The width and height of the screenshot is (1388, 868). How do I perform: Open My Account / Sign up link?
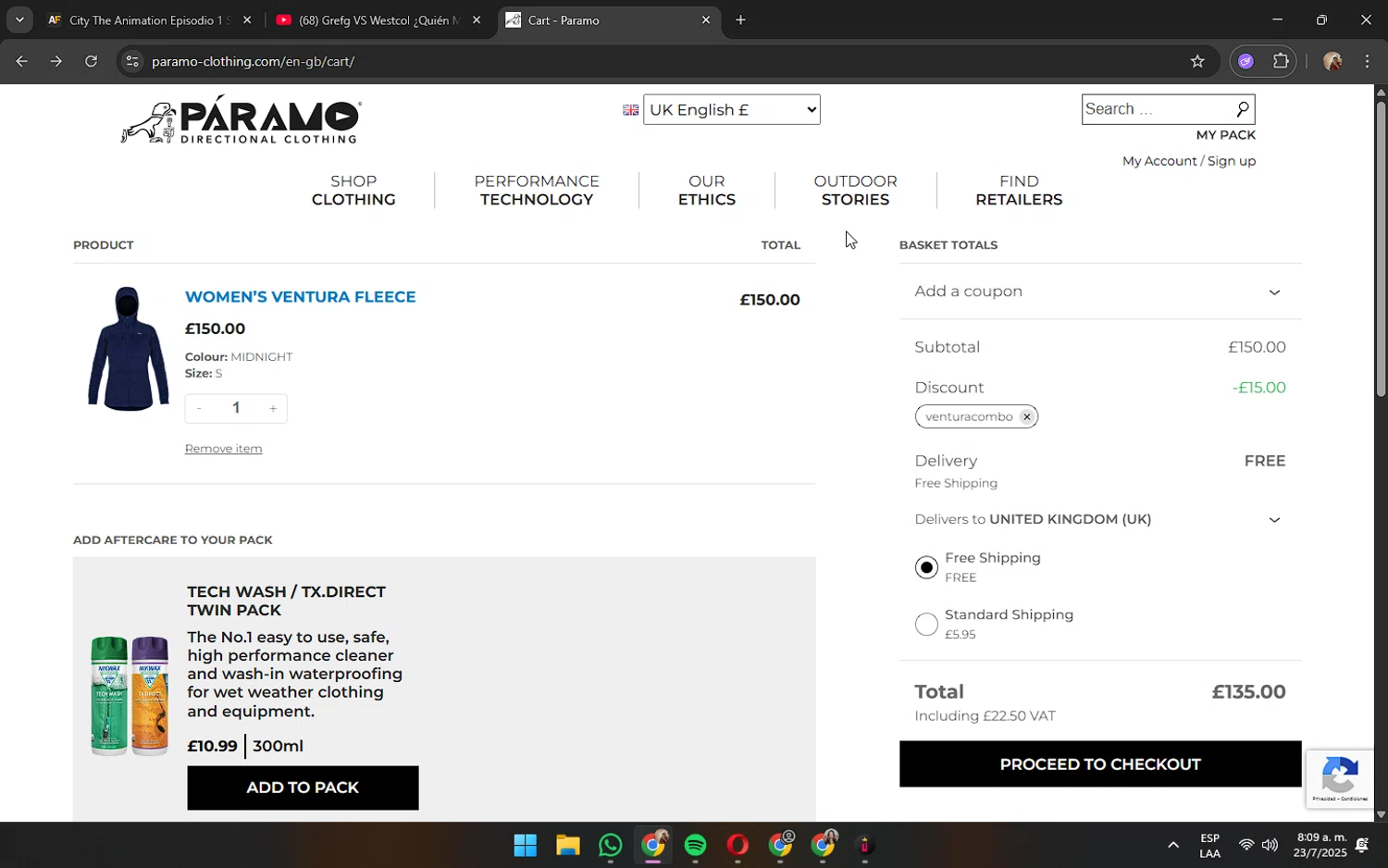[1189, 161]
